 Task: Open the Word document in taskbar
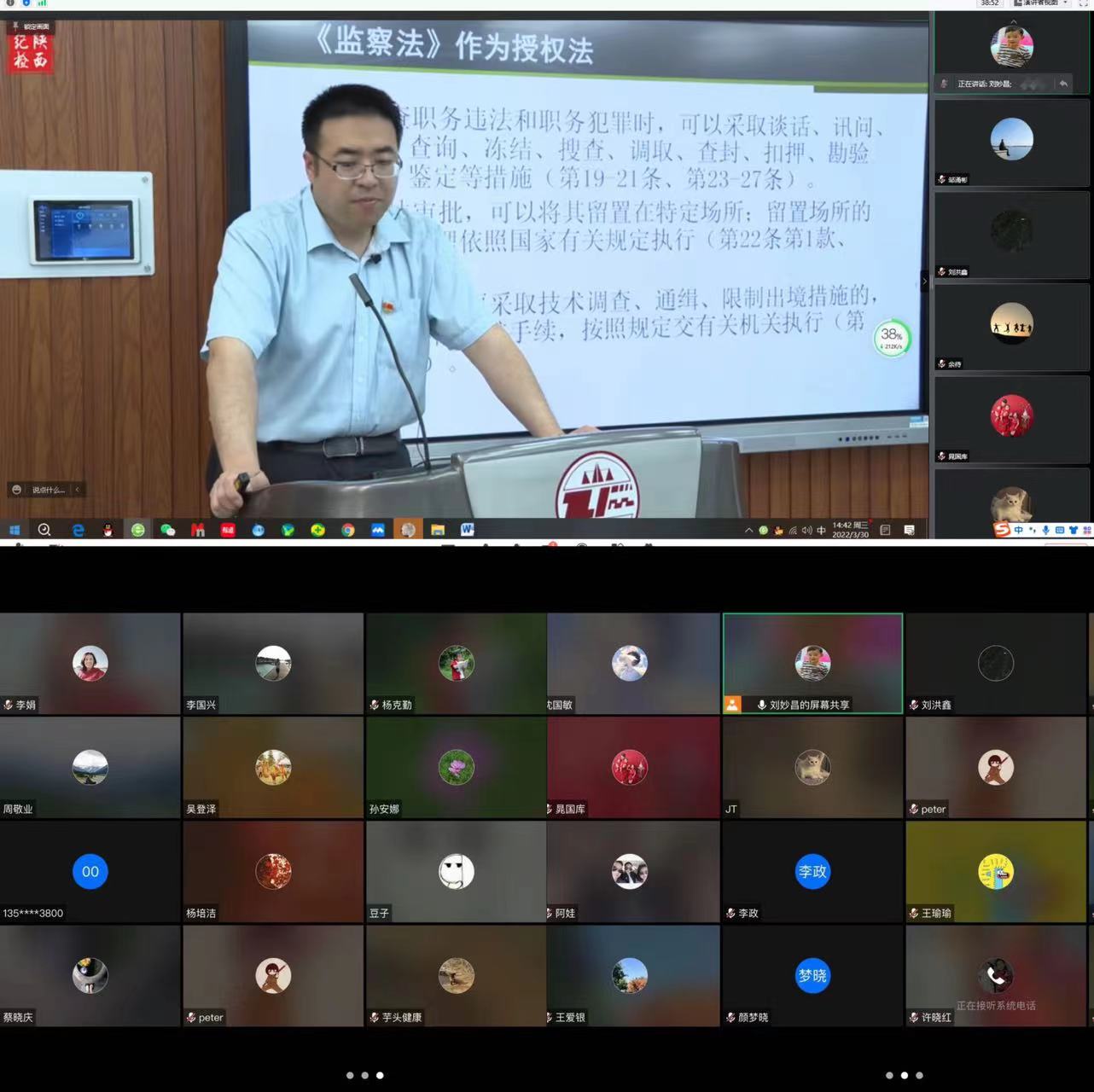tap(467, 530)
